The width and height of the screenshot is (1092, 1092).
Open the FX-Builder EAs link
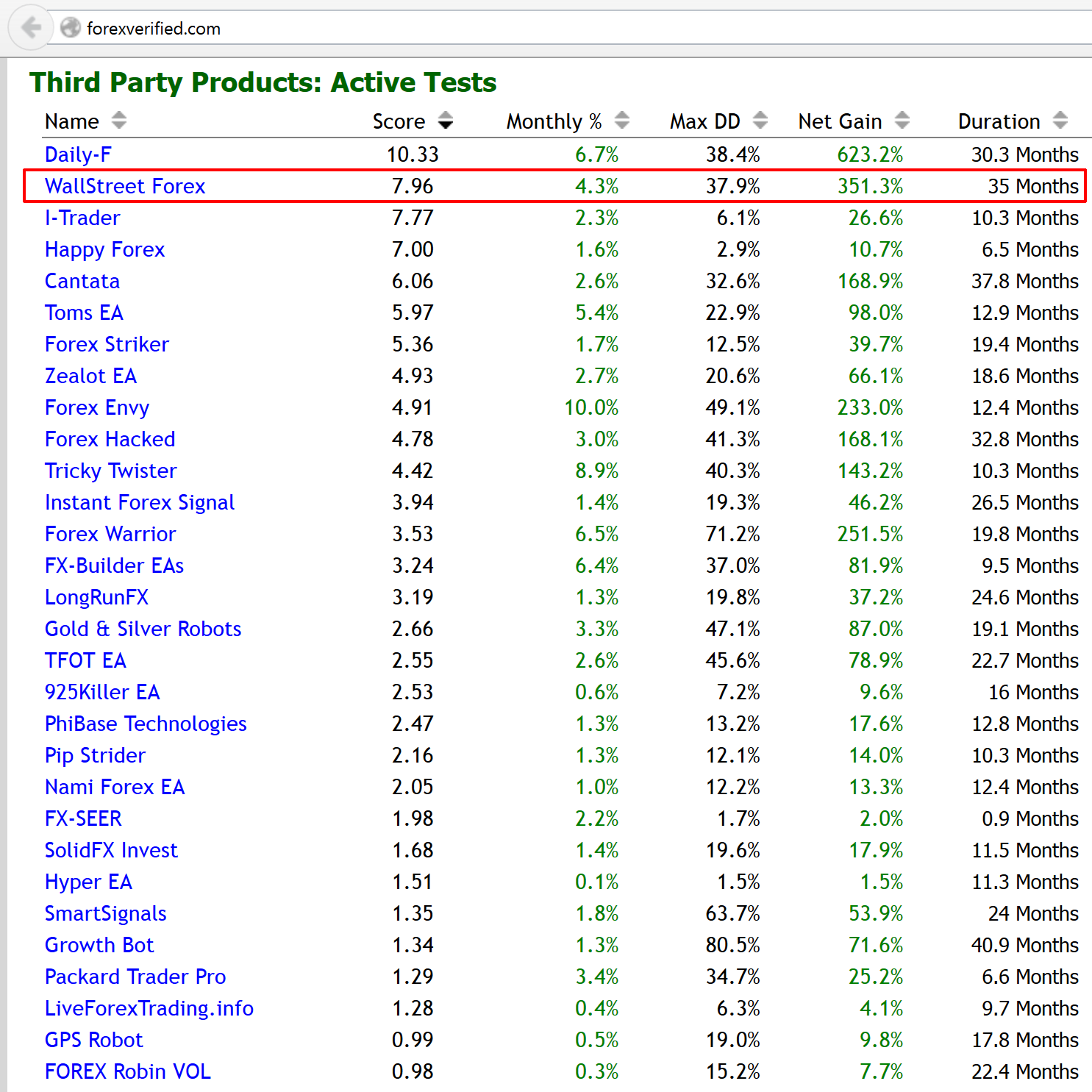114,565
